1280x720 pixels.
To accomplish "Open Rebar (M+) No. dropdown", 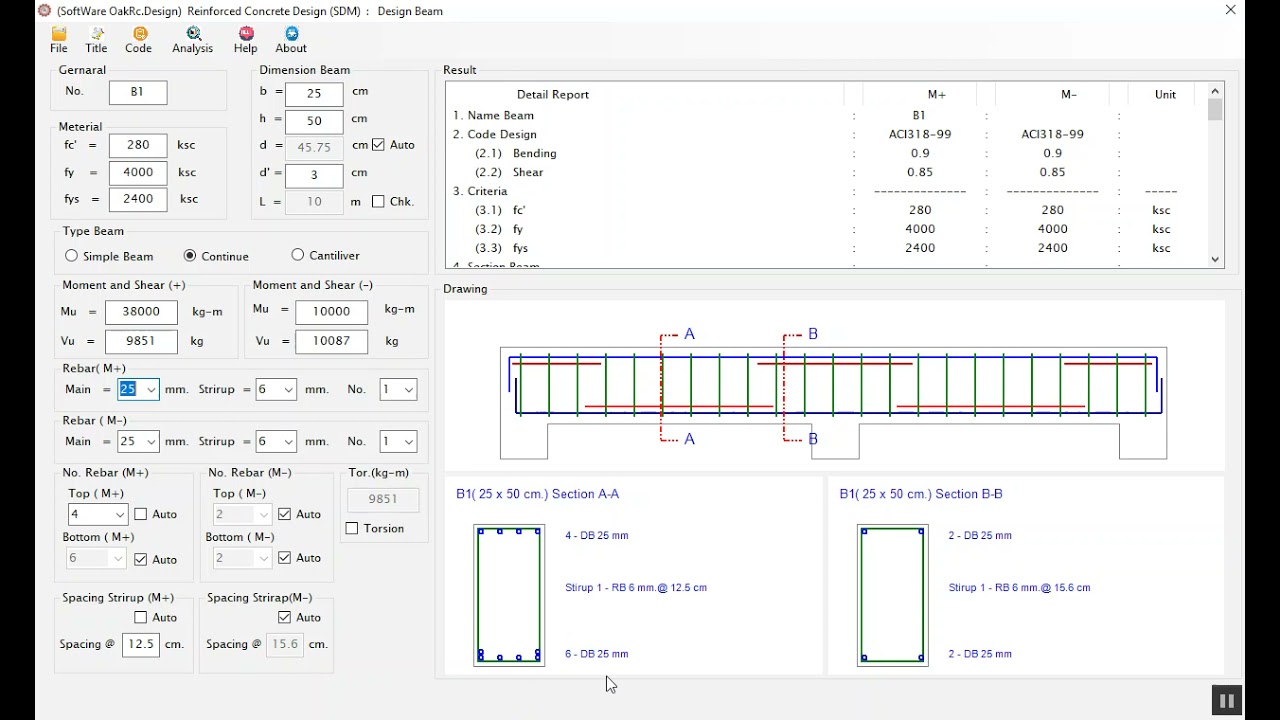I will pyautogui.click(x=409, y=390).
